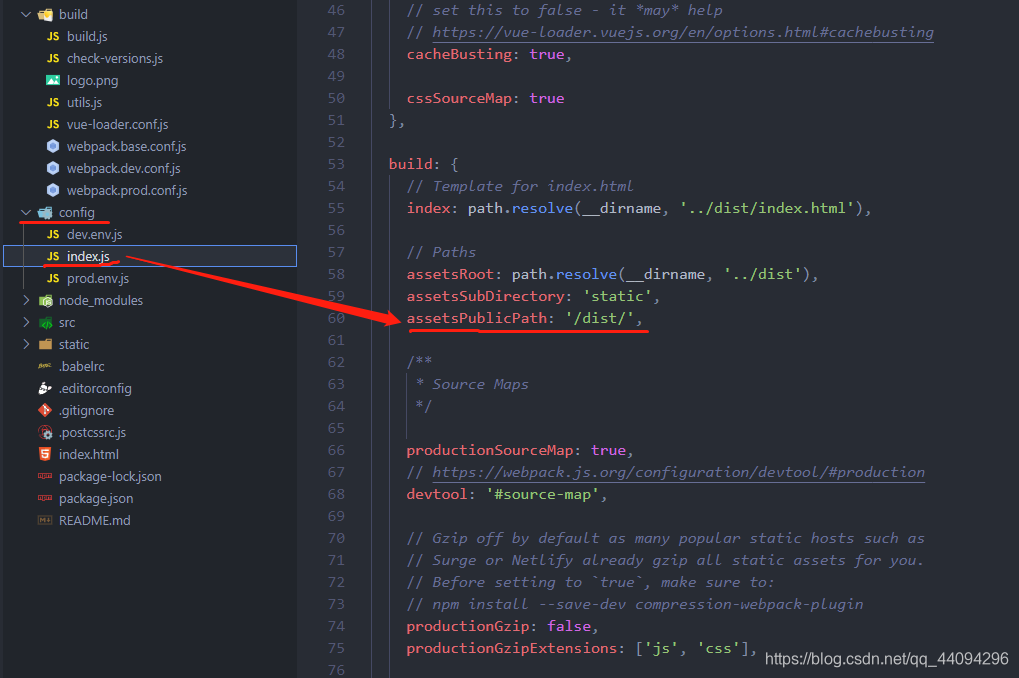The height and width of the screenshot is (678, 1019).
Task: Click the config folder icon
Action: [45, 213]
